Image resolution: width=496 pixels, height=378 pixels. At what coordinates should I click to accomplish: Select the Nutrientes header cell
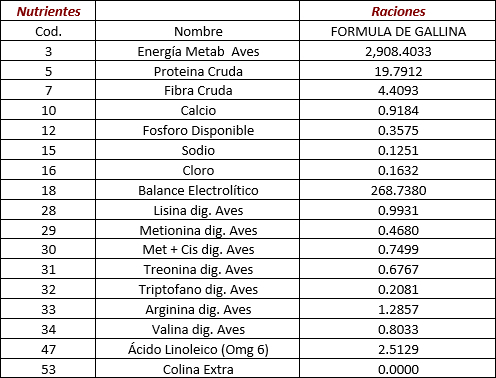(48, 11)
